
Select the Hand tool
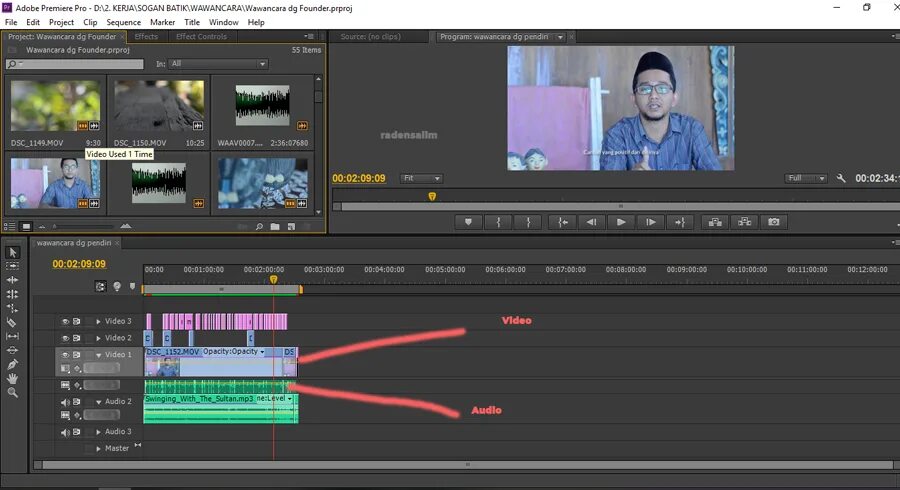[x=13, y=378]
